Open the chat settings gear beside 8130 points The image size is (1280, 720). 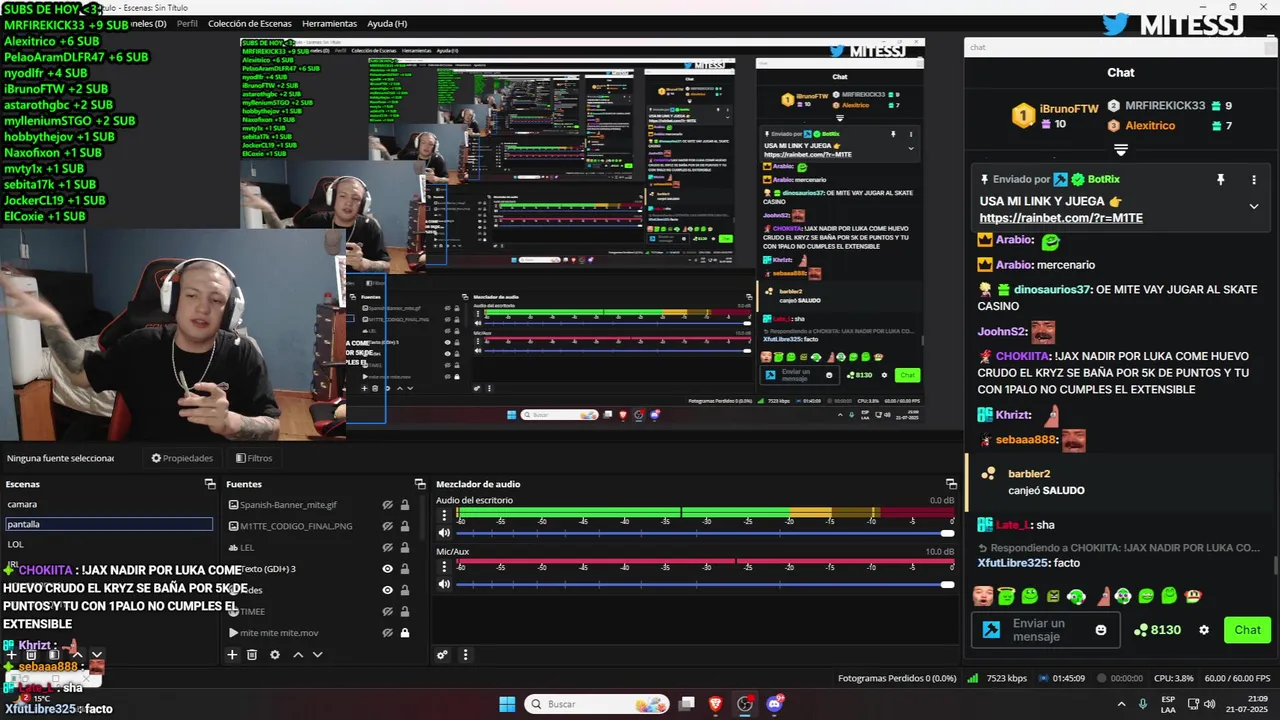coord(1204,630)
